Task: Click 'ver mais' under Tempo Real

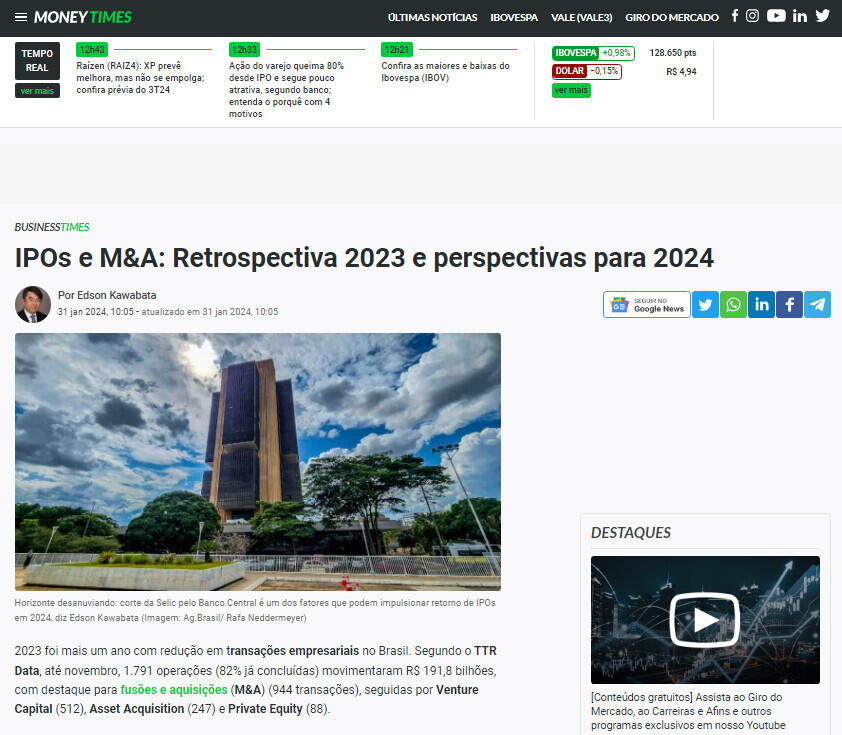Action: click(x=38, y=91)
